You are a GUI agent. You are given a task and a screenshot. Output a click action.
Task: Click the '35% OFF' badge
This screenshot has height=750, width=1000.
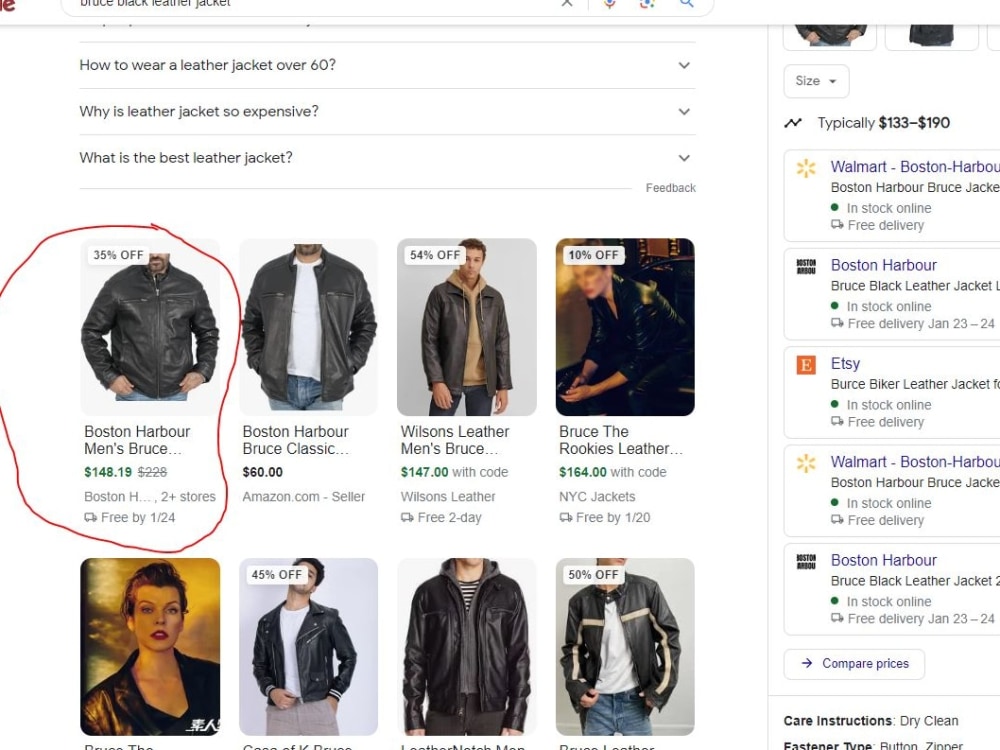coord(118,255)
